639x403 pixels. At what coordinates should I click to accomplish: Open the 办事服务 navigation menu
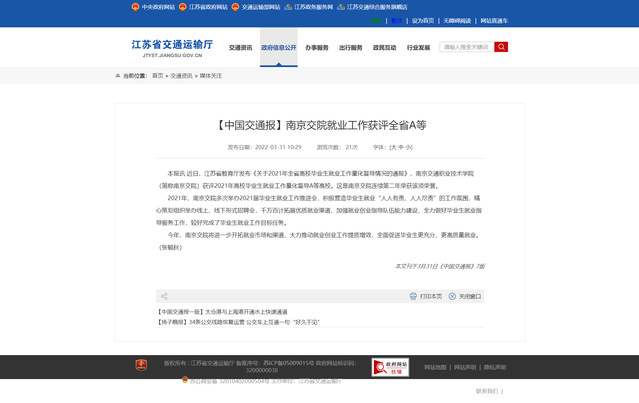316,47
